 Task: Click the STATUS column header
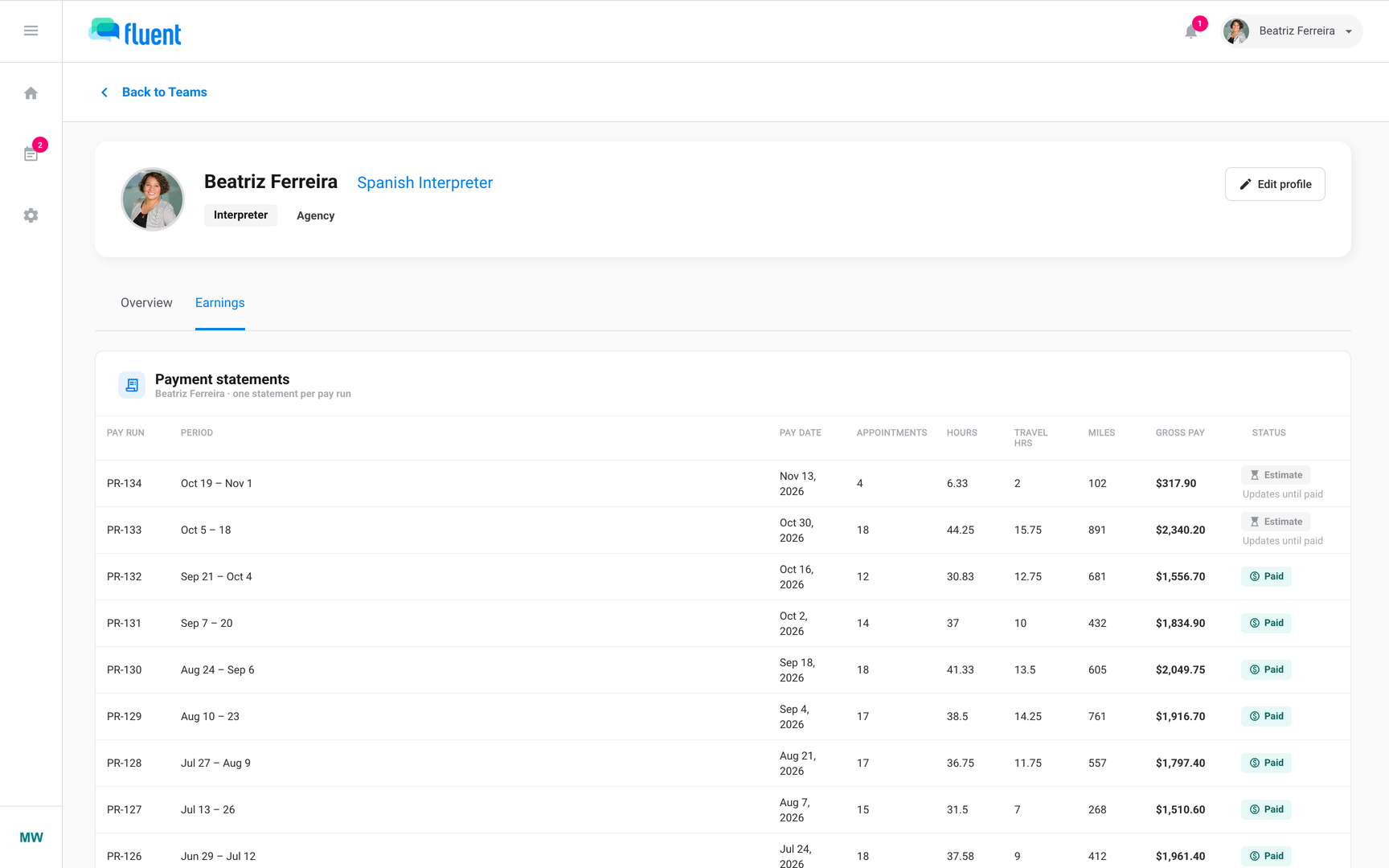click(1268, 433)
